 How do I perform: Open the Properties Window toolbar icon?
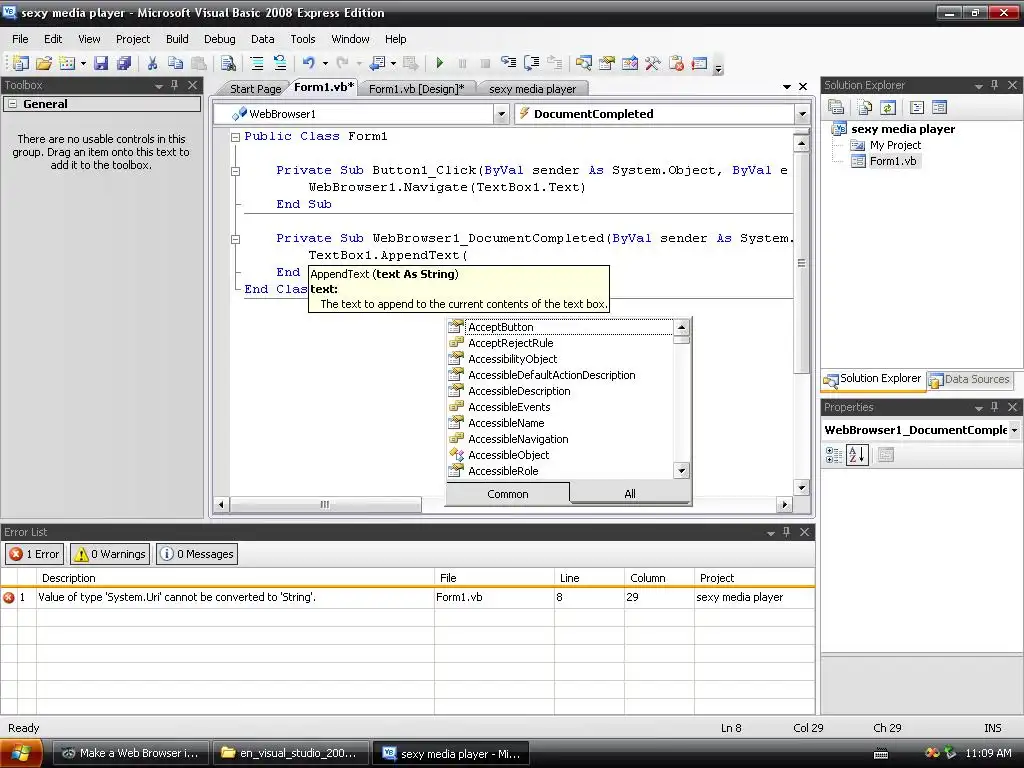607,63
